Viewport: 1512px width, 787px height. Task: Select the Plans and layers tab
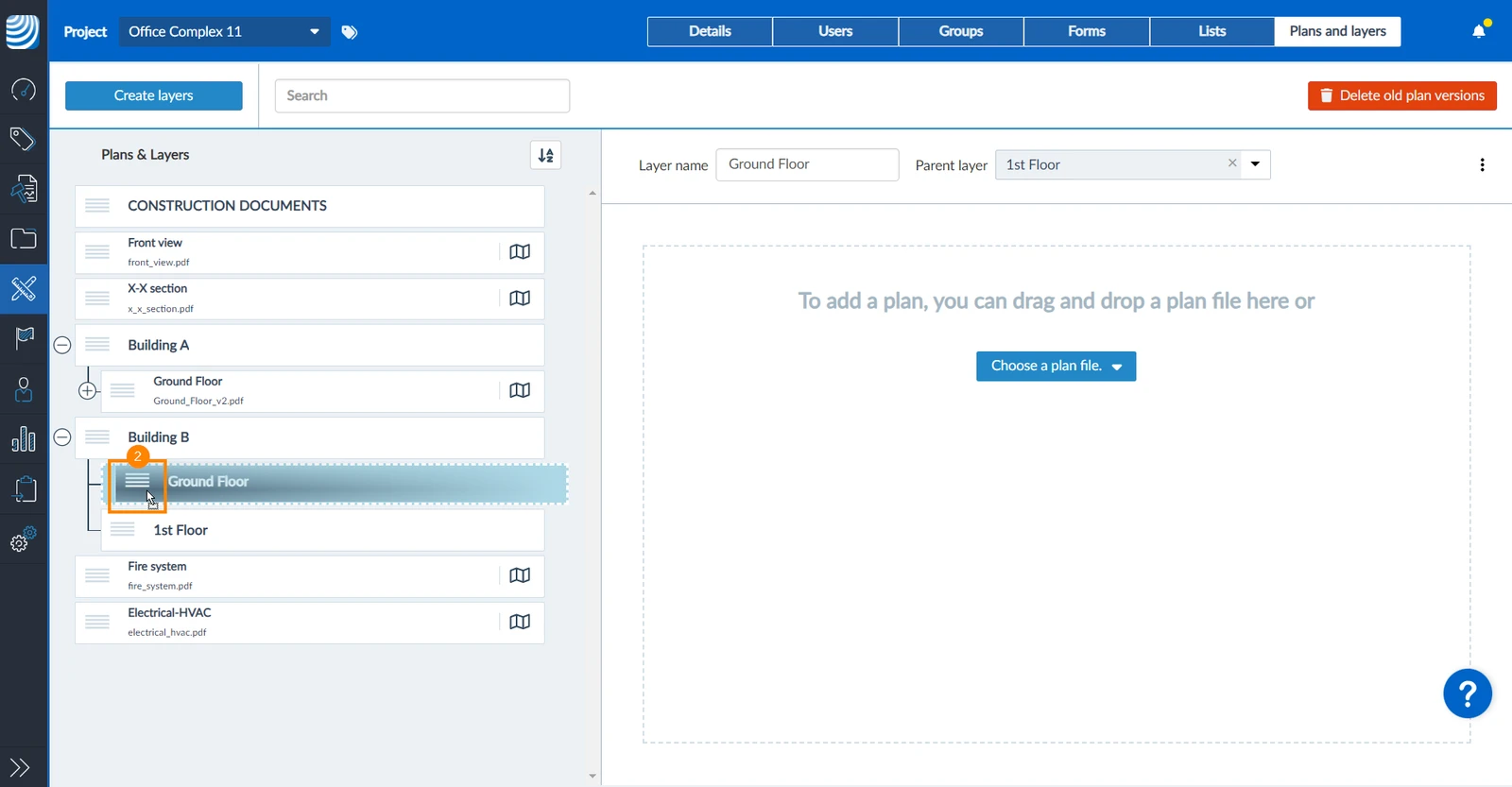click(1338, 32)
